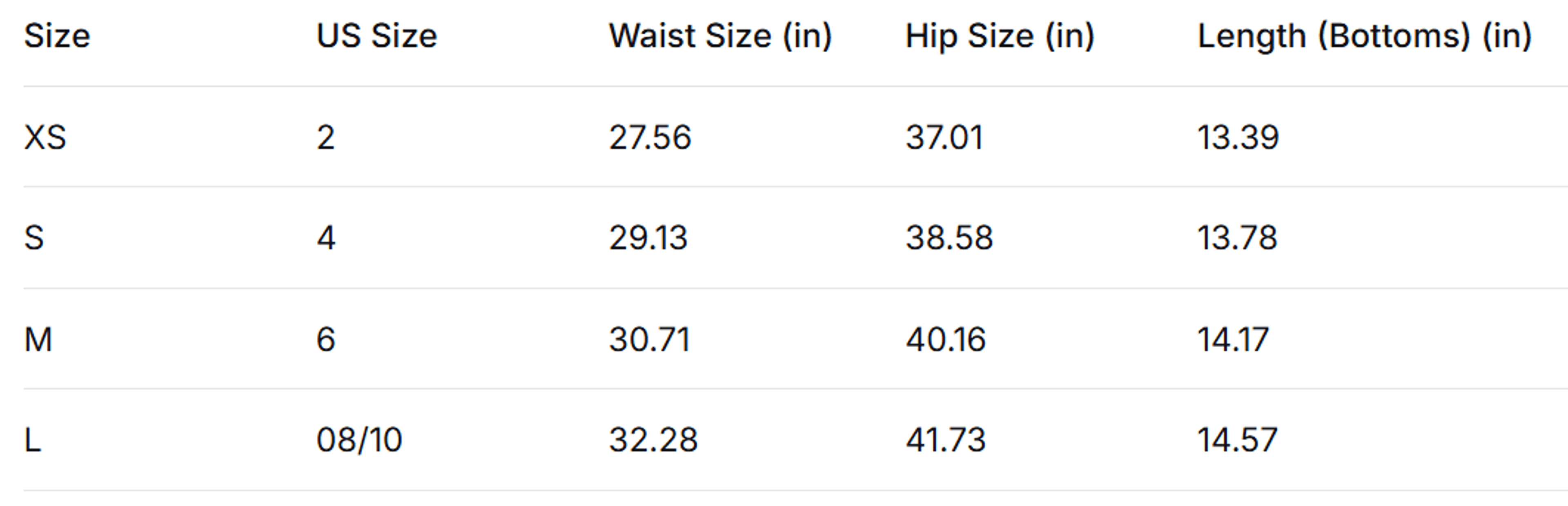This screenshot has width=1568, height=506.
Task: Click the L size row label
Action: (x=33, y=440)
